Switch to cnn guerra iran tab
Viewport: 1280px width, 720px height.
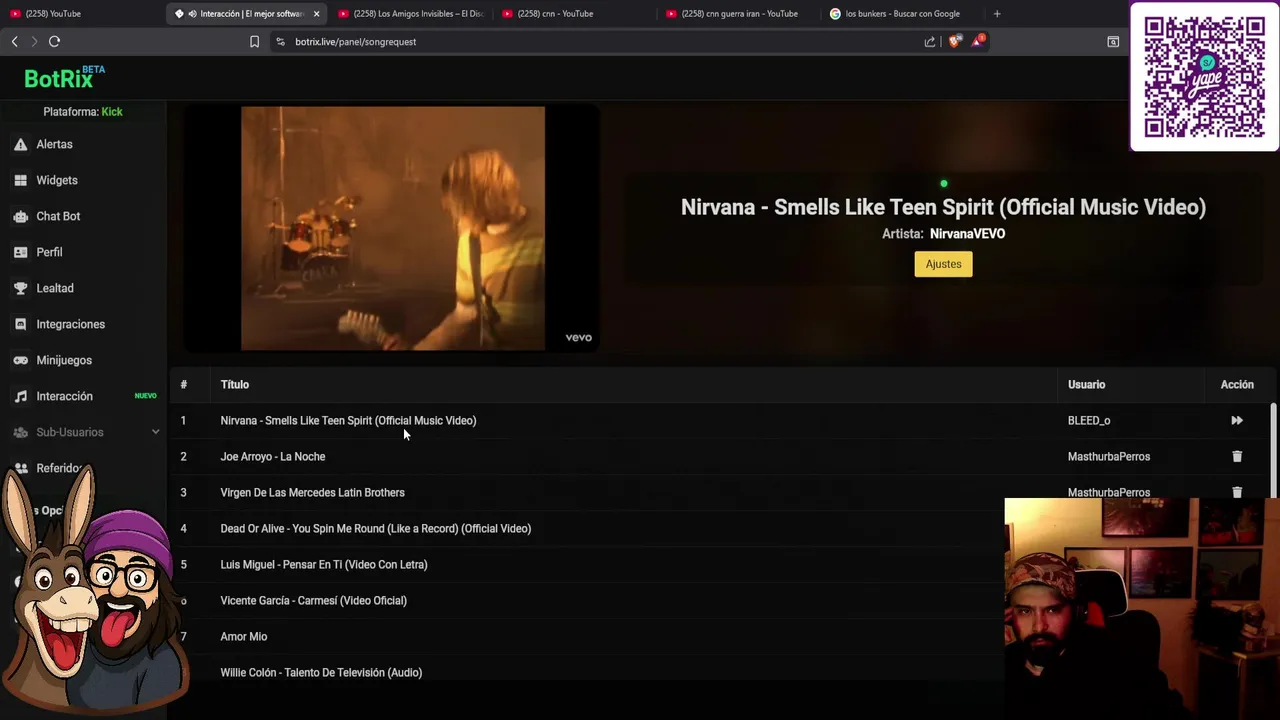[x=739, y=14]
